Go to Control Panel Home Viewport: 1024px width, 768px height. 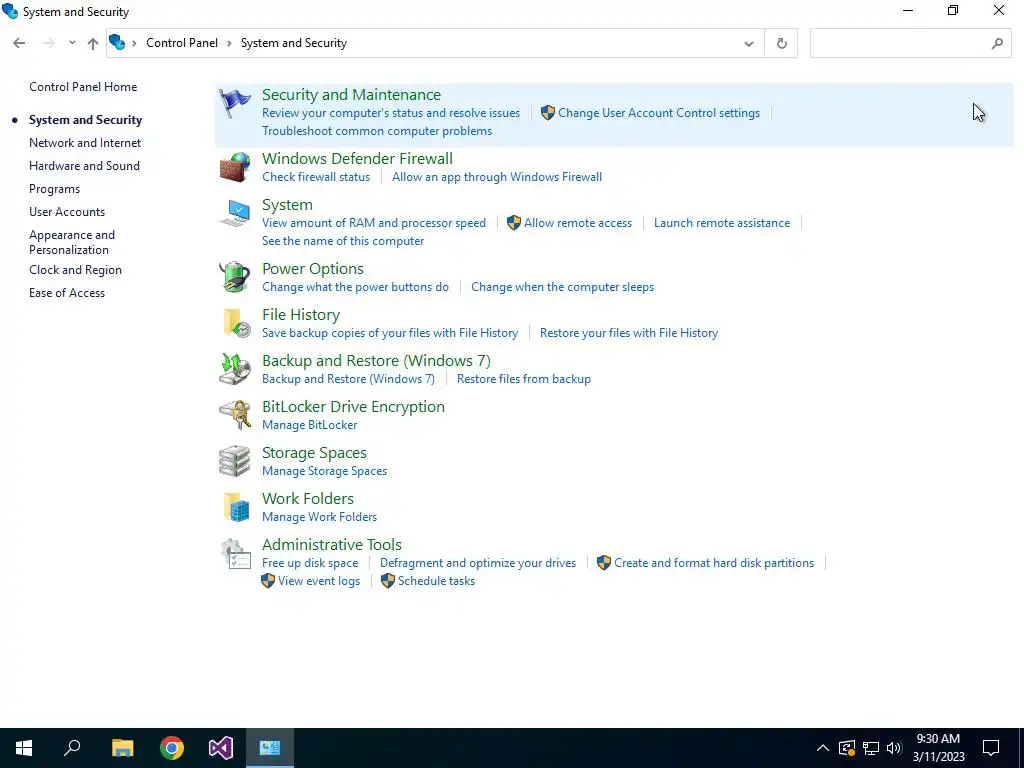click(83, 87)
